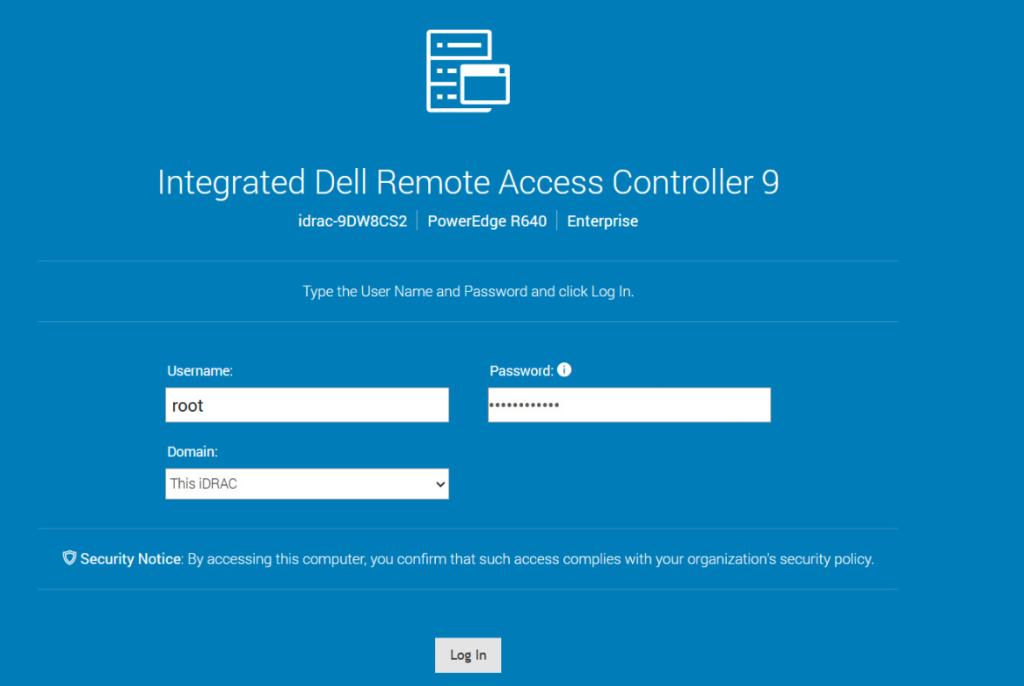Click the Security Notice shield icon

(x=69, y=557)
